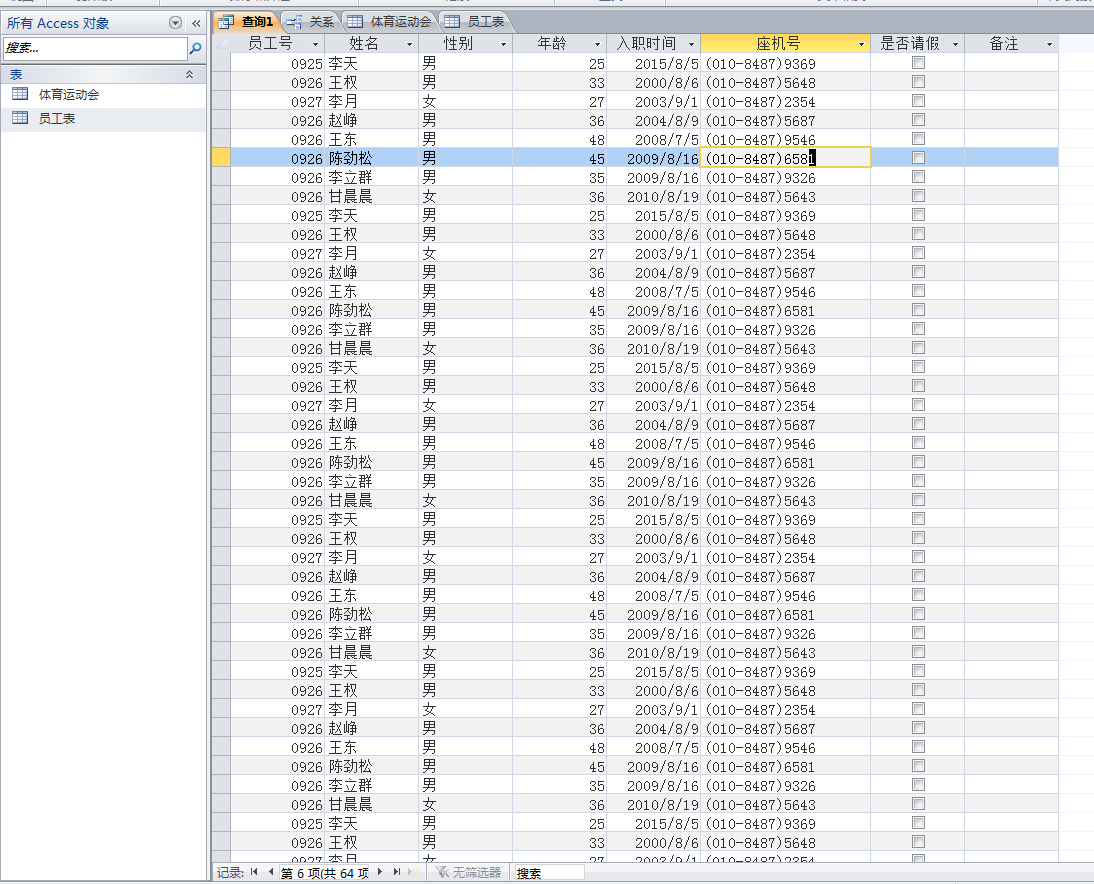The image size is (1094, 884).
Task: Click row selector of highlighted 陈劲松 record
Action: click(x=221, y=158)
